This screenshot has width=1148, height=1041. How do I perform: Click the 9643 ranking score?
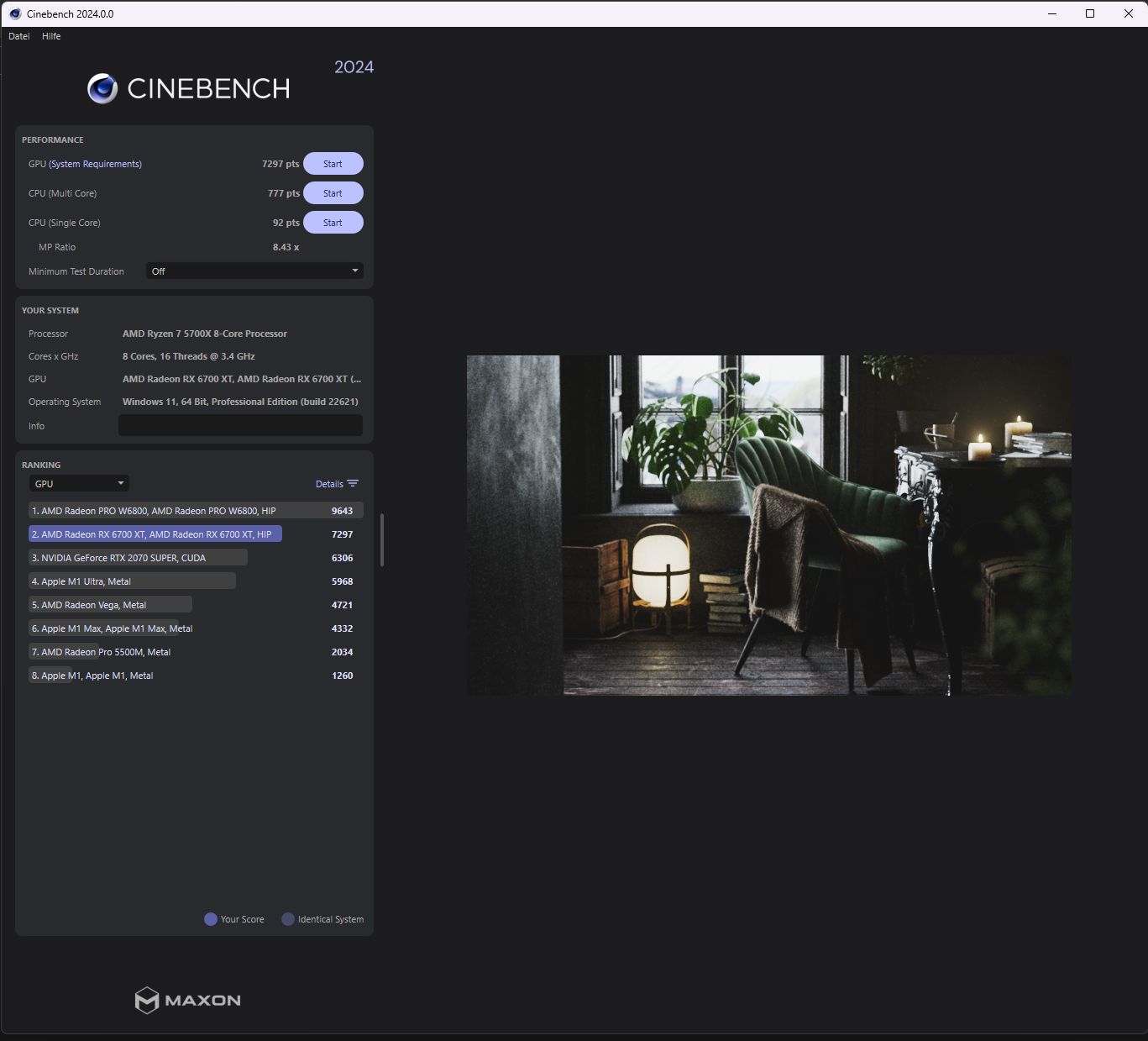(x=343, y=511)
